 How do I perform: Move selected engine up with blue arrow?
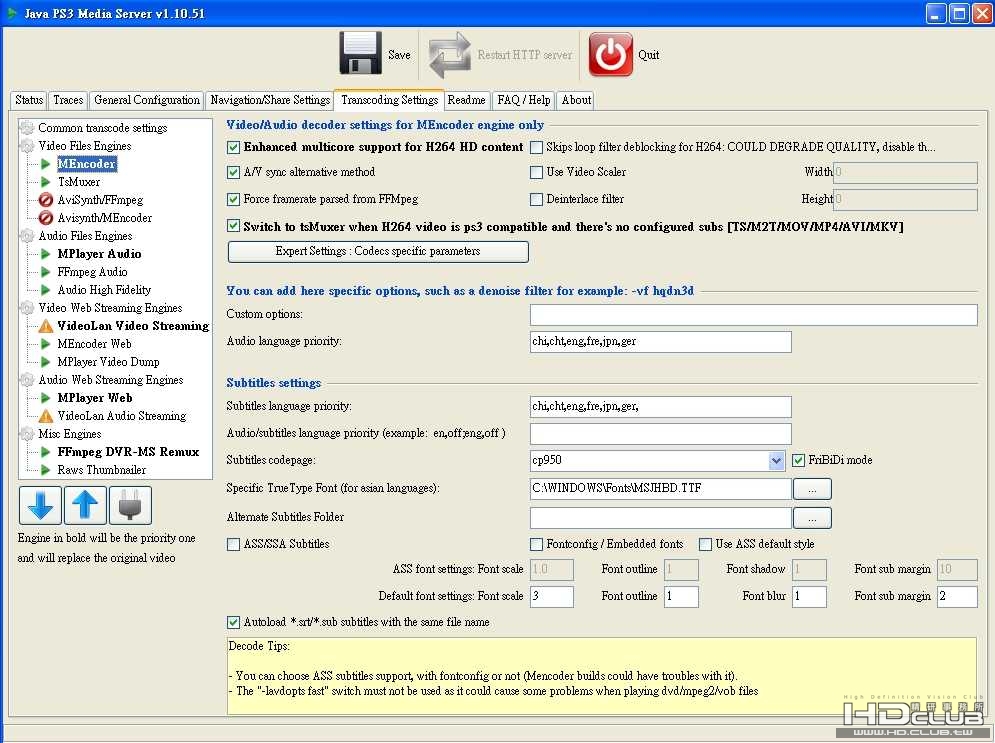point(85,505)
